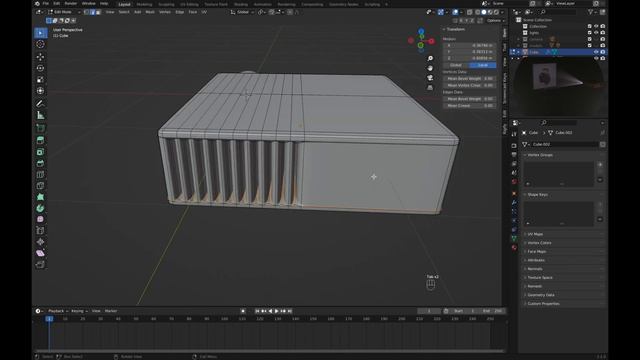Viewport: 640px width, 360px height.
Task: Select the Spin tool
Action: (40, 208)
